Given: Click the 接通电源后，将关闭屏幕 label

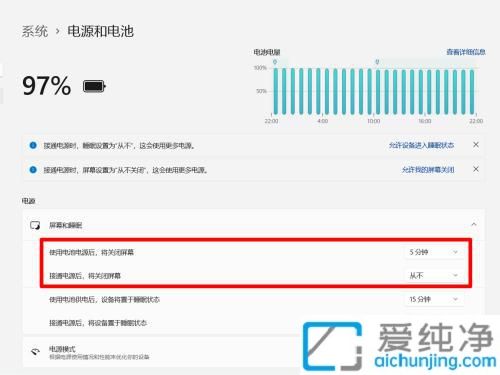Looking at the screenshot, I should [x=85, y=276].
